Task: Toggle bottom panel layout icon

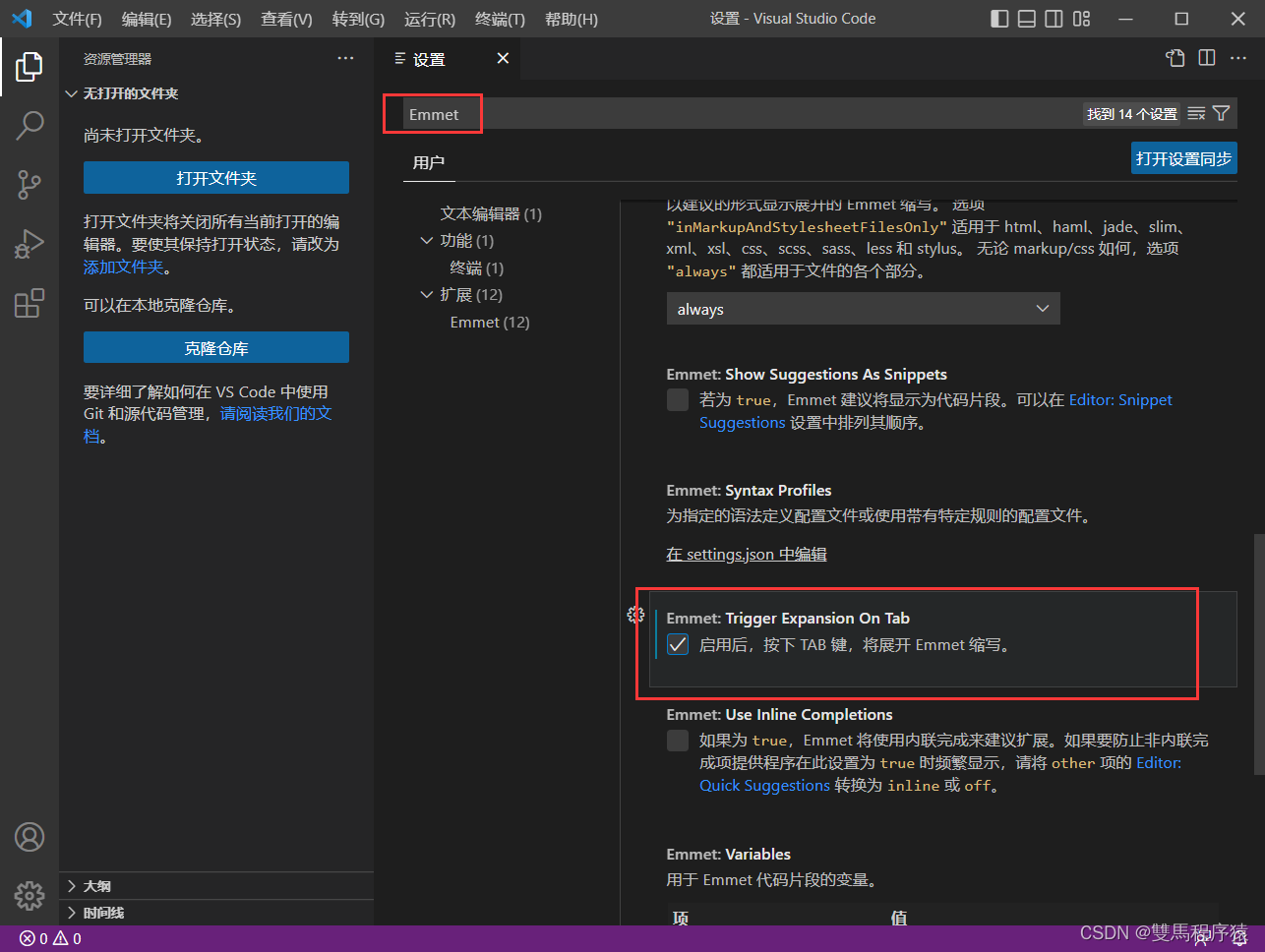Action: point(1027,19)
